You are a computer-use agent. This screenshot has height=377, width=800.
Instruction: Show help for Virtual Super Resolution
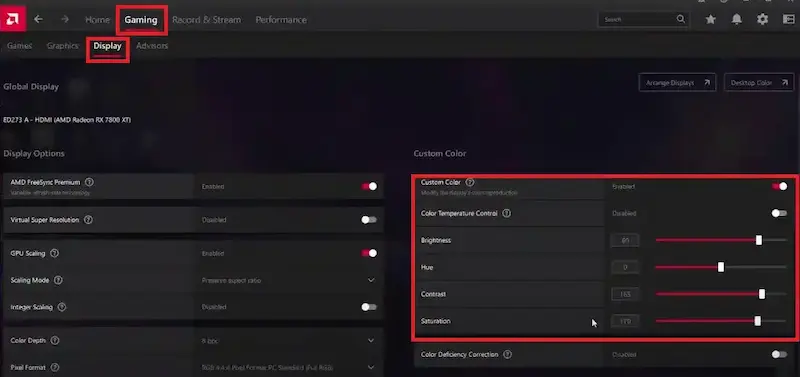(x=88, y=220)
